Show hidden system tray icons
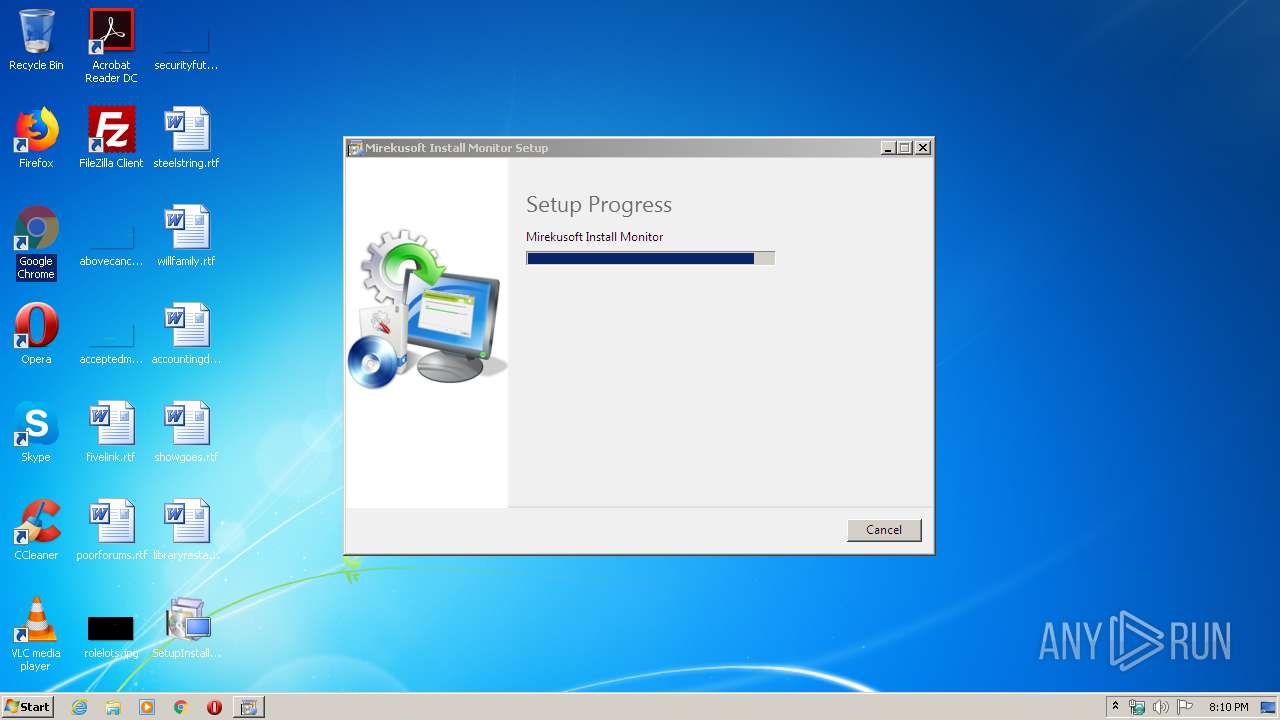The height and width of the screenshot is (720, 1280). click(x=1116, y=707)
